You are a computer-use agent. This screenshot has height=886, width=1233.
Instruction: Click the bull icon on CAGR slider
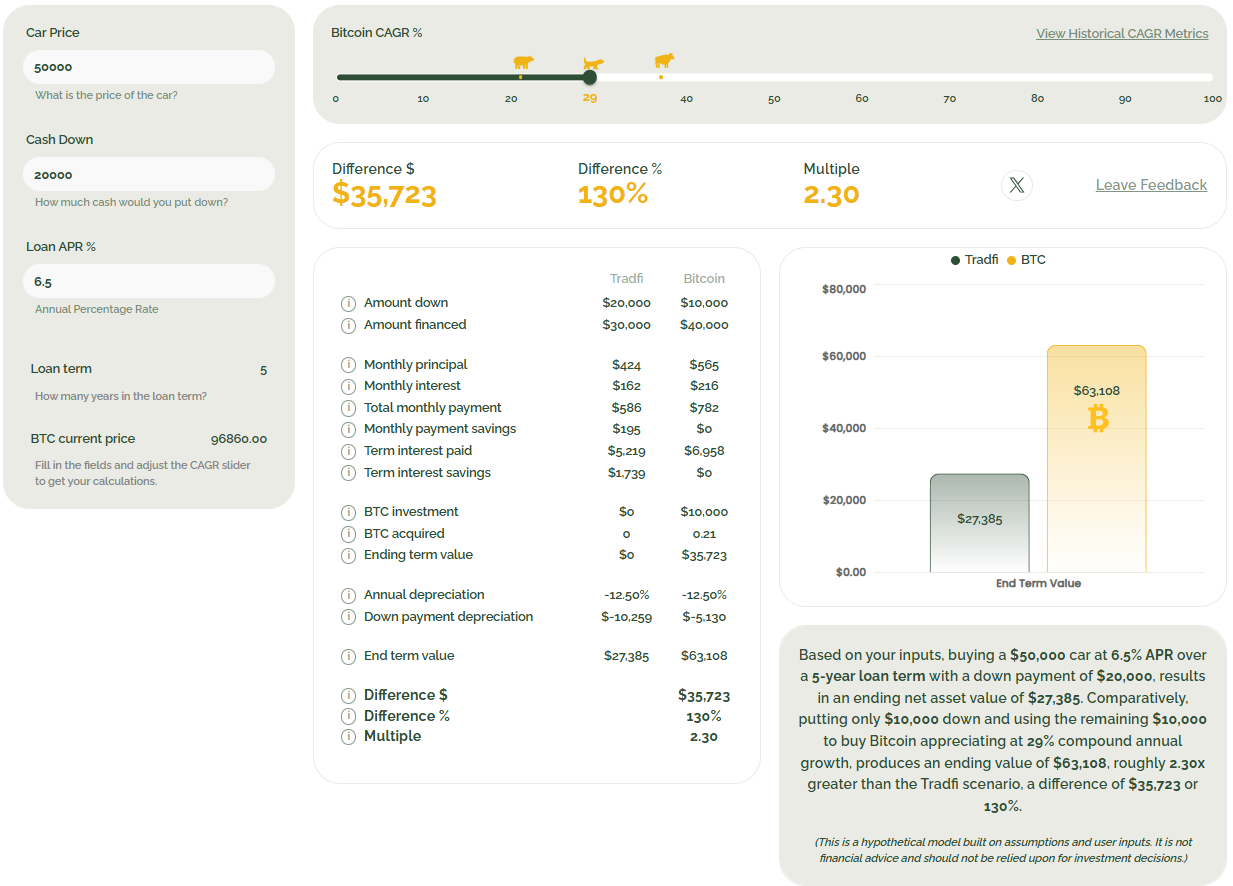pyautogui.click(x=664, y=61)
